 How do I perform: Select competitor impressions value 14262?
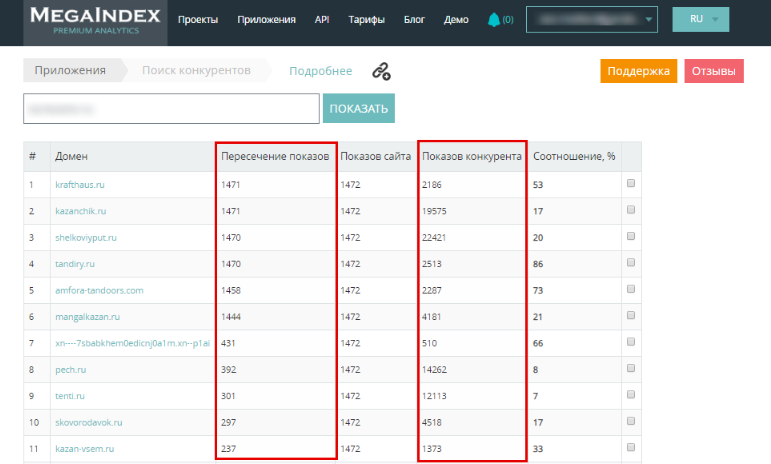click(x=434, y=370)
